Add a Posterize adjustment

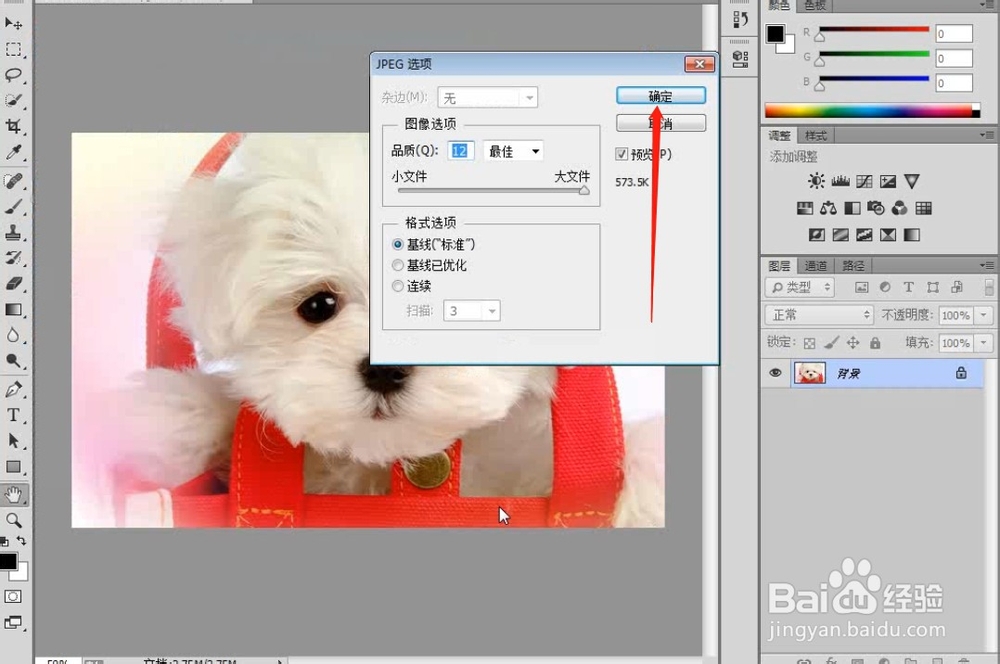tap(841, 235)
